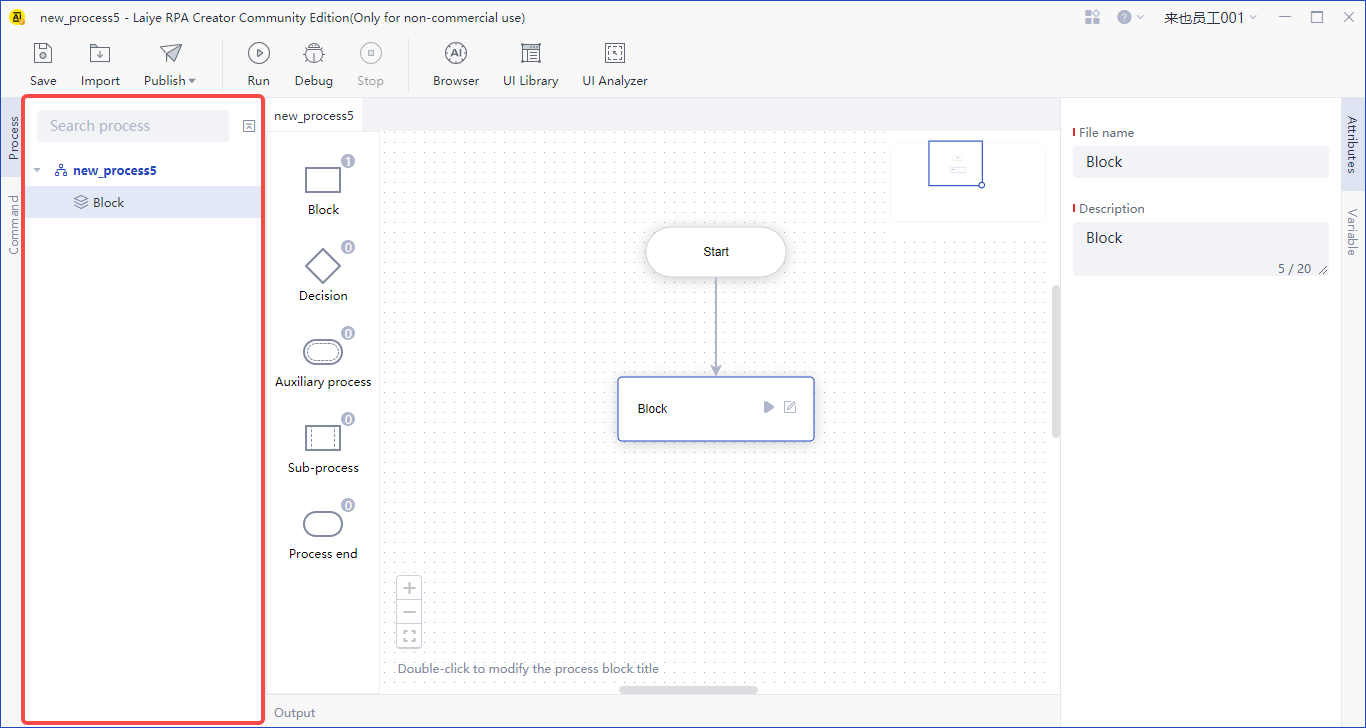
Task: Open the help question-mark menu
Action: [x=1130, y=17]
